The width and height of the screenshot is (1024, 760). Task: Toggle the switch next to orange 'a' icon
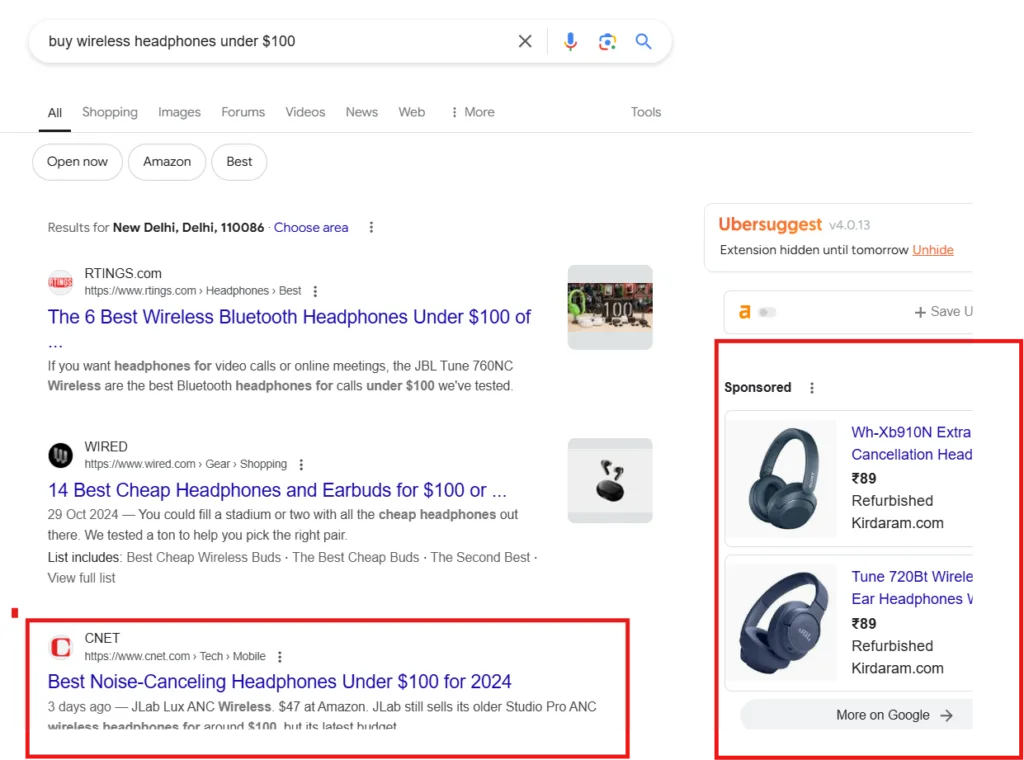[767, 312]
